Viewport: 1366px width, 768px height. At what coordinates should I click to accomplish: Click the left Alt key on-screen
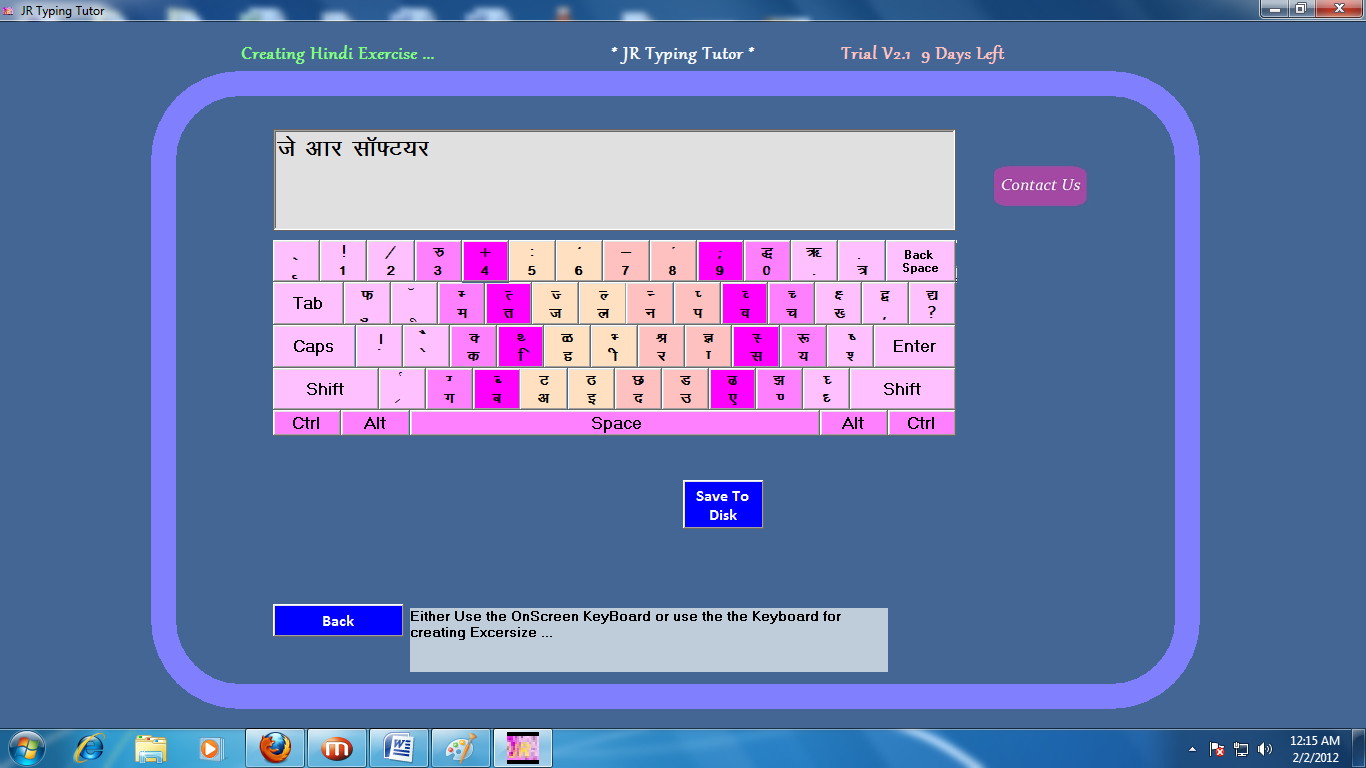click(375, 423)
